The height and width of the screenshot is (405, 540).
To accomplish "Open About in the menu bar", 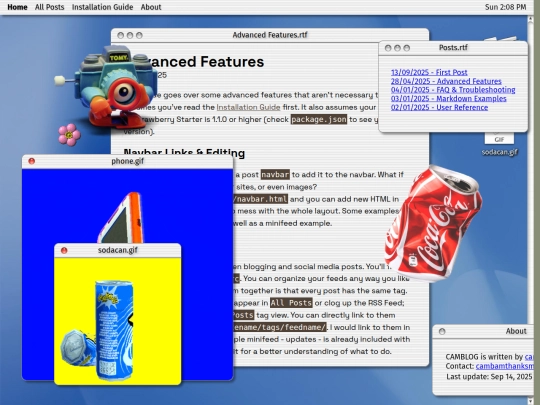I will coord(151,7).
